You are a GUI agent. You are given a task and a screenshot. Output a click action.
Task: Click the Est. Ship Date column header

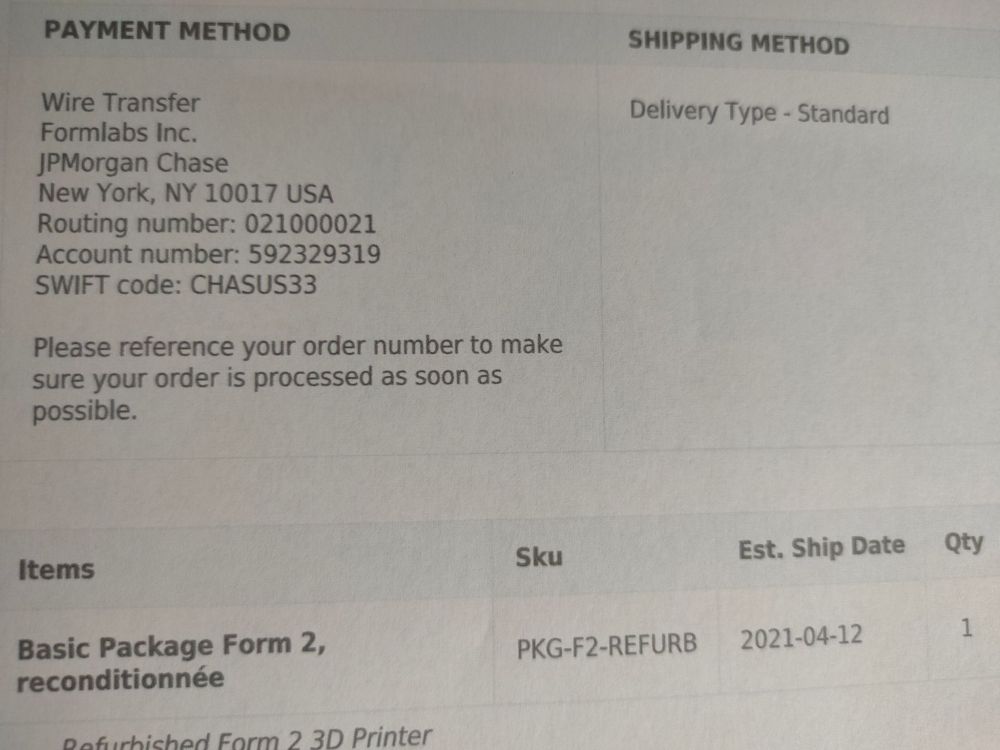click(821, 548)
